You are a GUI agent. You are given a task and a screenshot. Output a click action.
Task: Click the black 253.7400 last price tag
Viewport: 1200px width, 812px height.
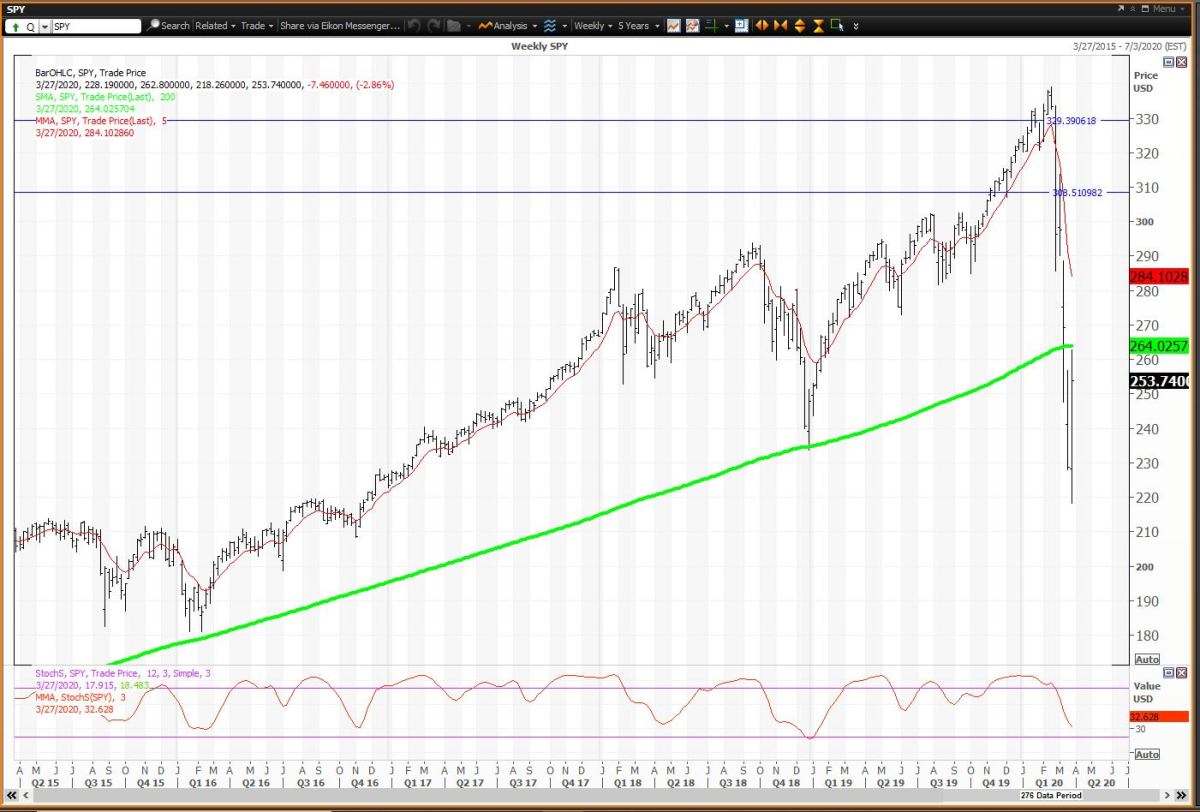[1158, 381]
